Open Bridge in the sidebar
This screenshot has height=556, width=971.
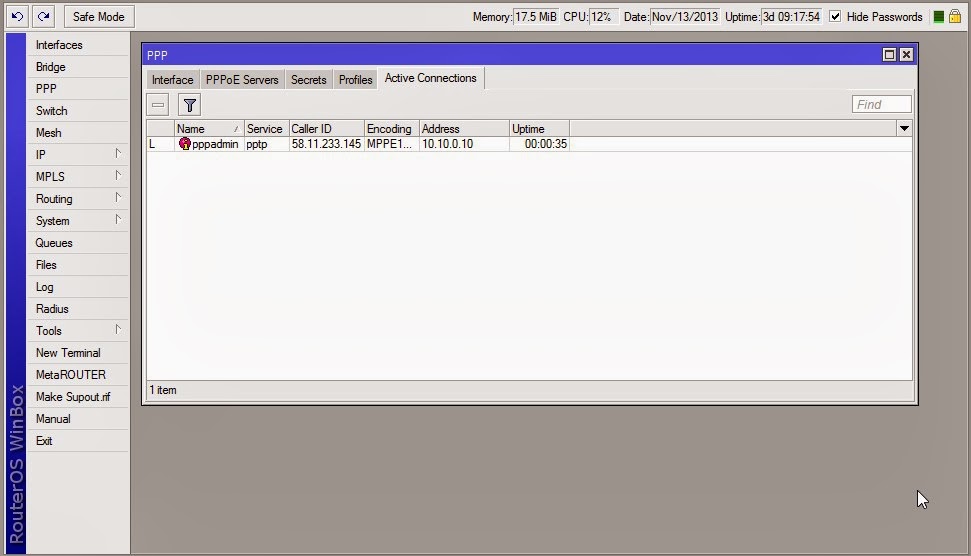78,67
